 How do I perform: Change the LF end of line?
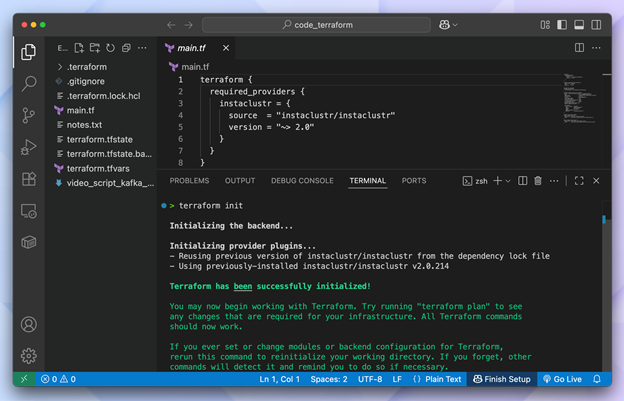397,379
